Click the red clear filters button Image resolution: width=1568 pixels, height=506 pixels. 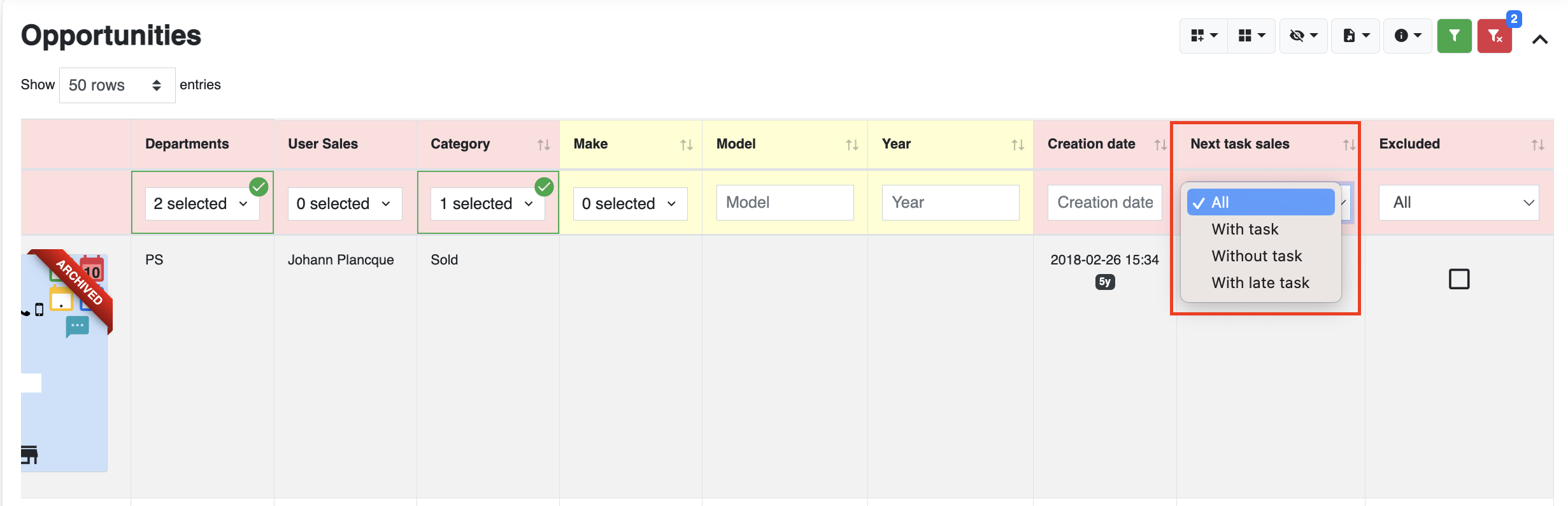(x=1494, y=36)
